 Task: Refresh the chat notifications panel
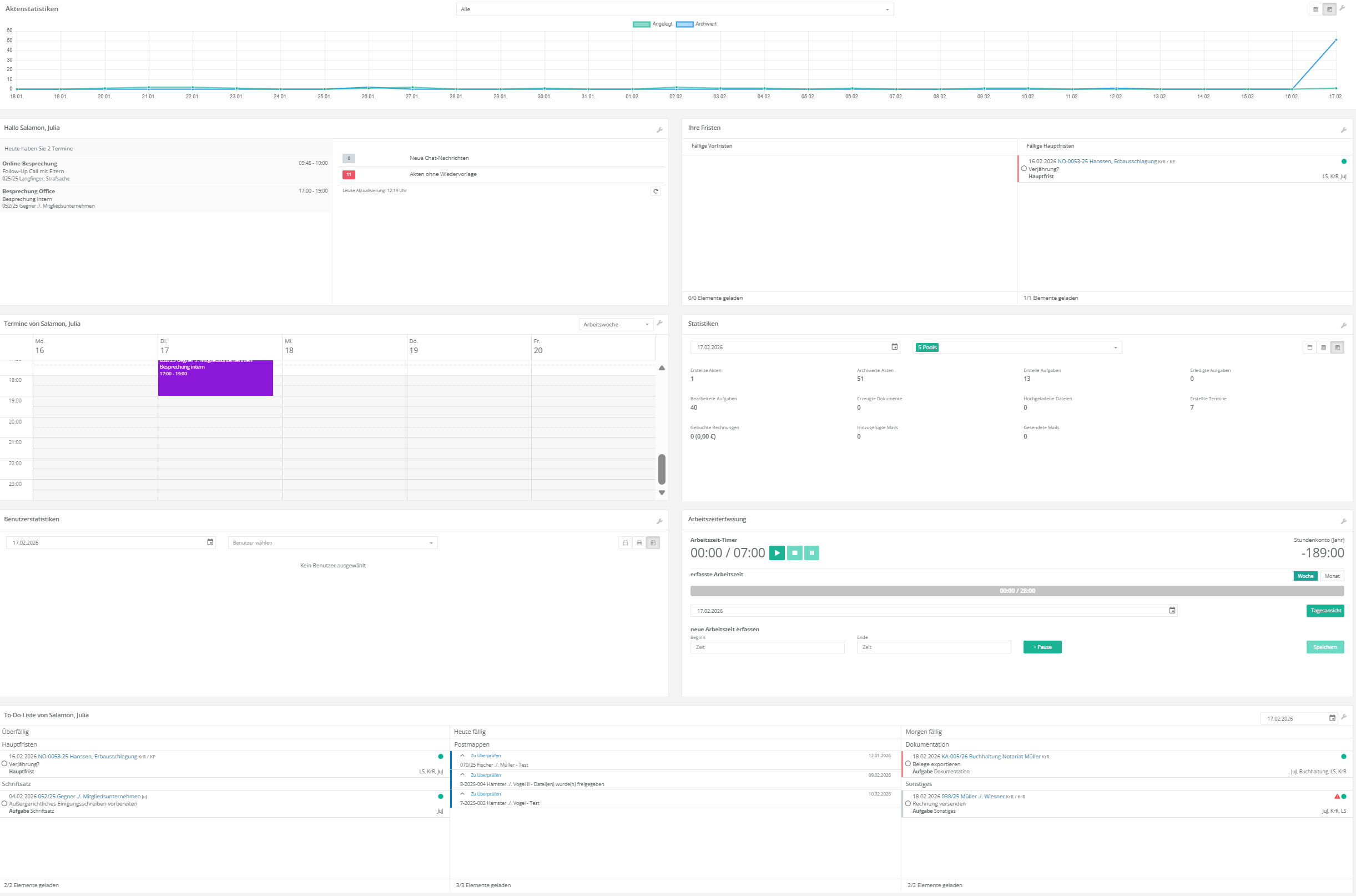(x=655, y=192)
